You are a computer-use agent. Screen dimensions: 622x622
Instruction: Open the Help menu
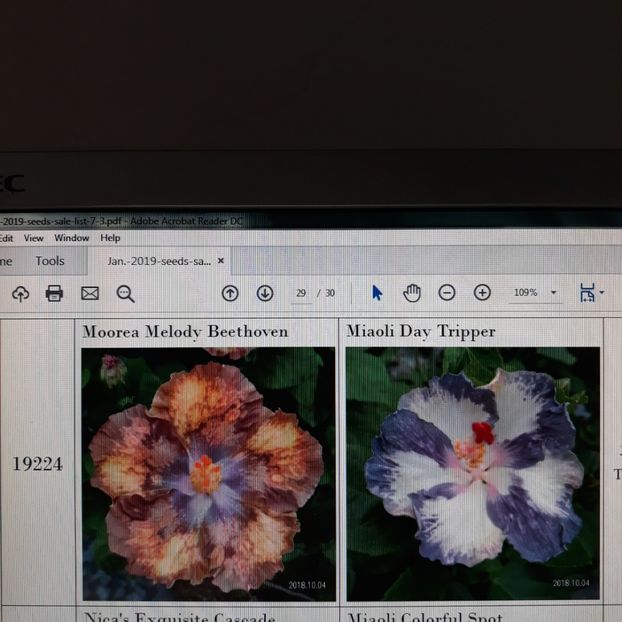[110, 238]
